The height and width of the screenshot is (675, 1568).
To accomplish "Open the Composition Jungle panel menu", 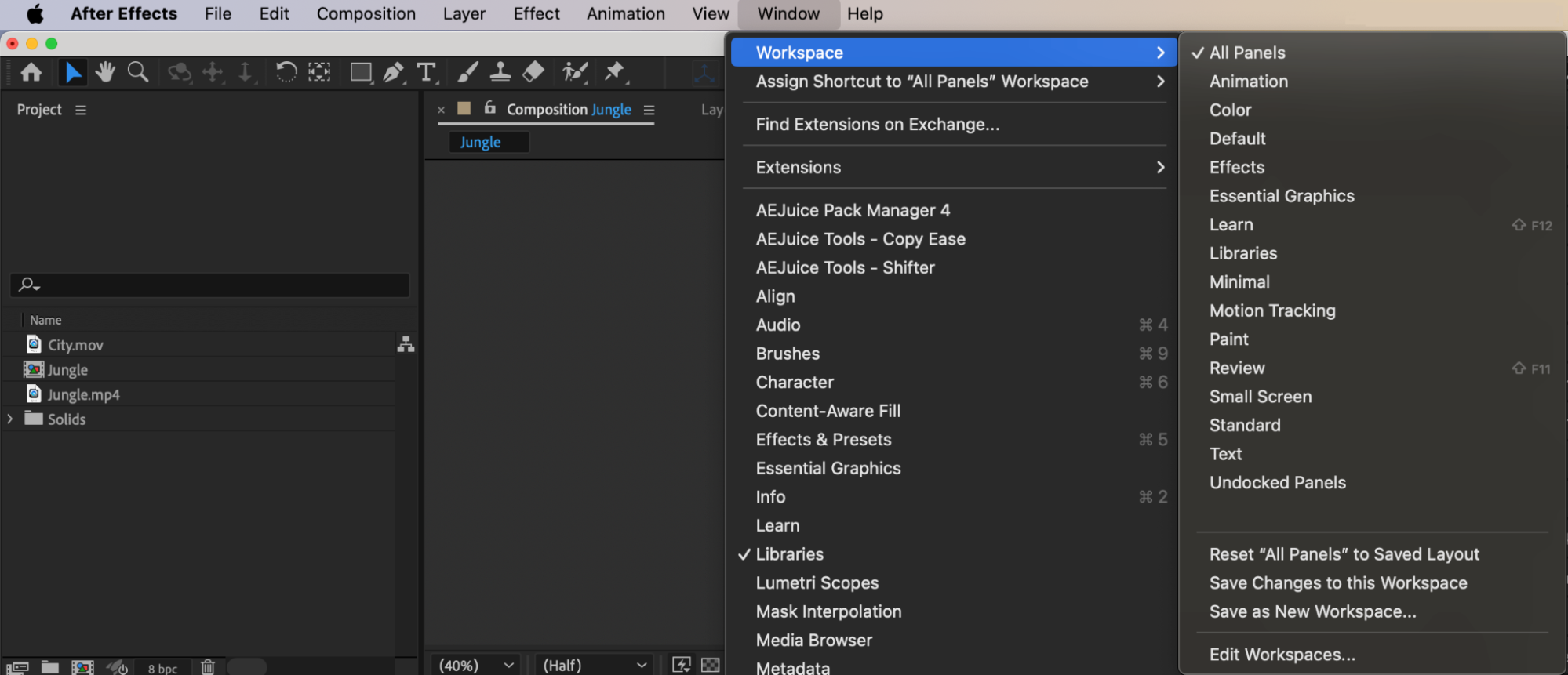I will coord(649,110).
